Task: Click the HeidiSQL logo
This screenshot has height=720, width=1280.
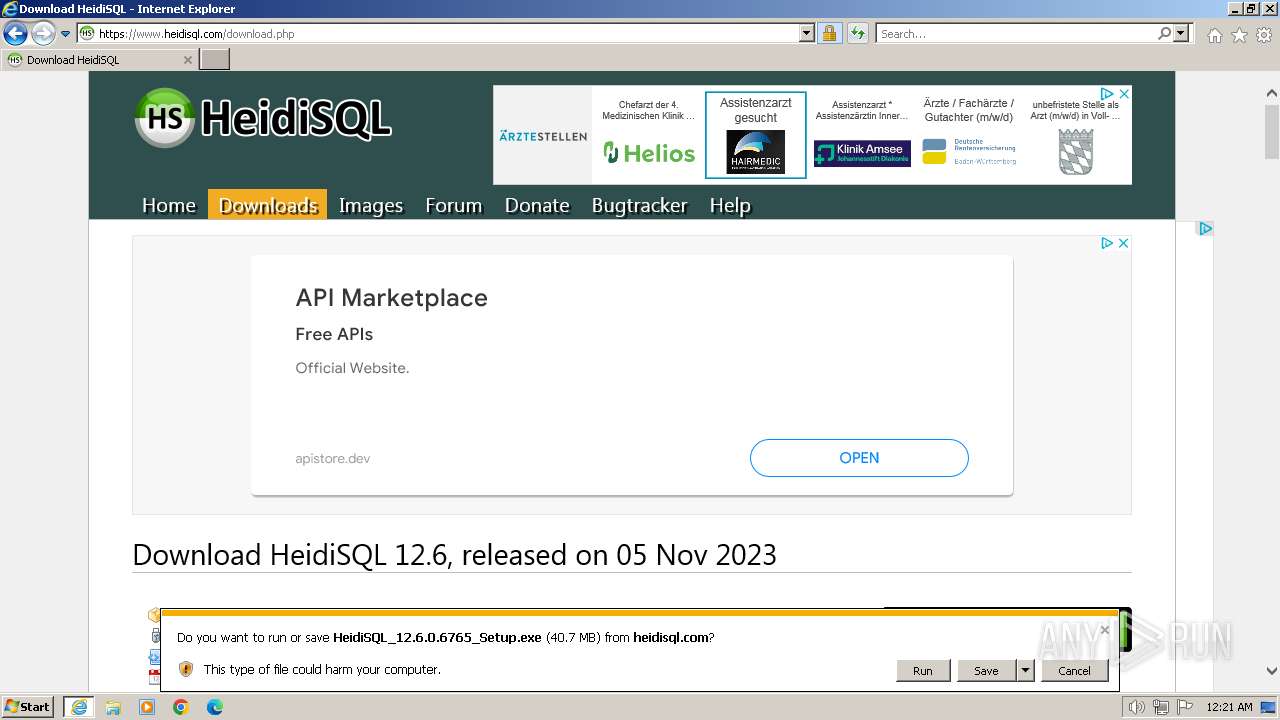Action: pos(263,118)
